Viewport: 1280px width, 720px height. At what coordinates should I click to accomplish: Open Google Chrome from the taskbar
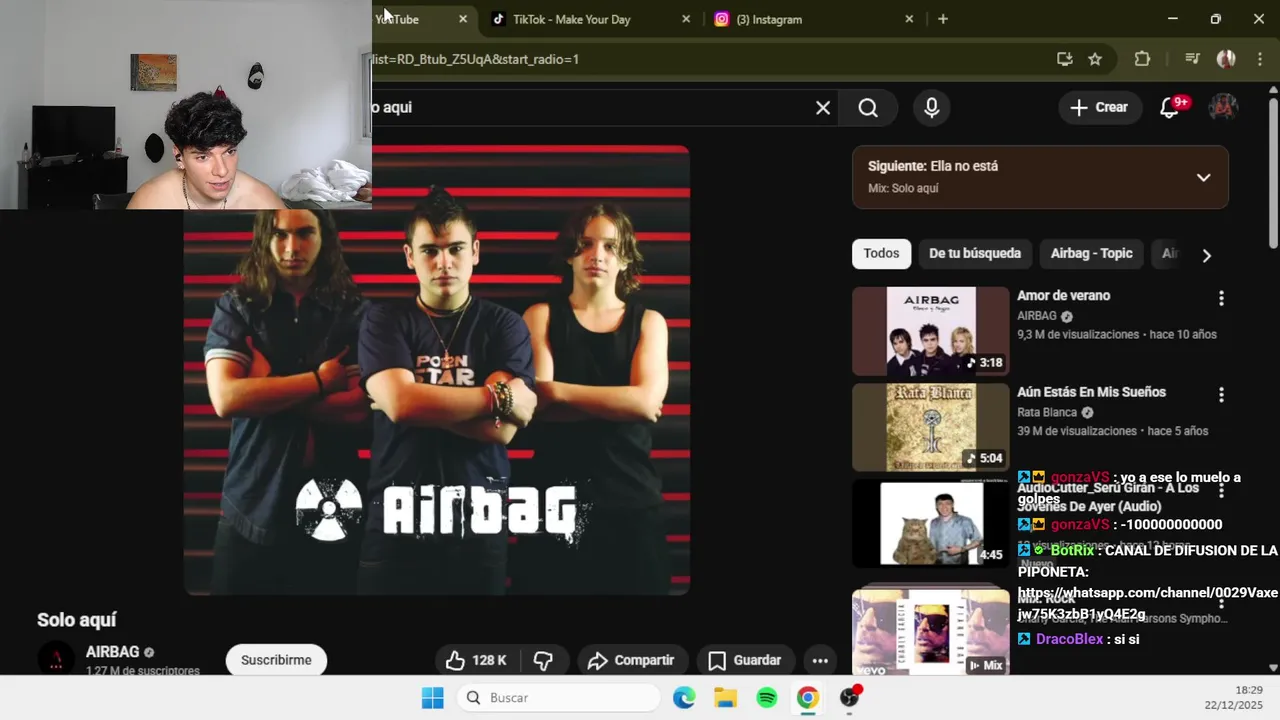[808, 698]
